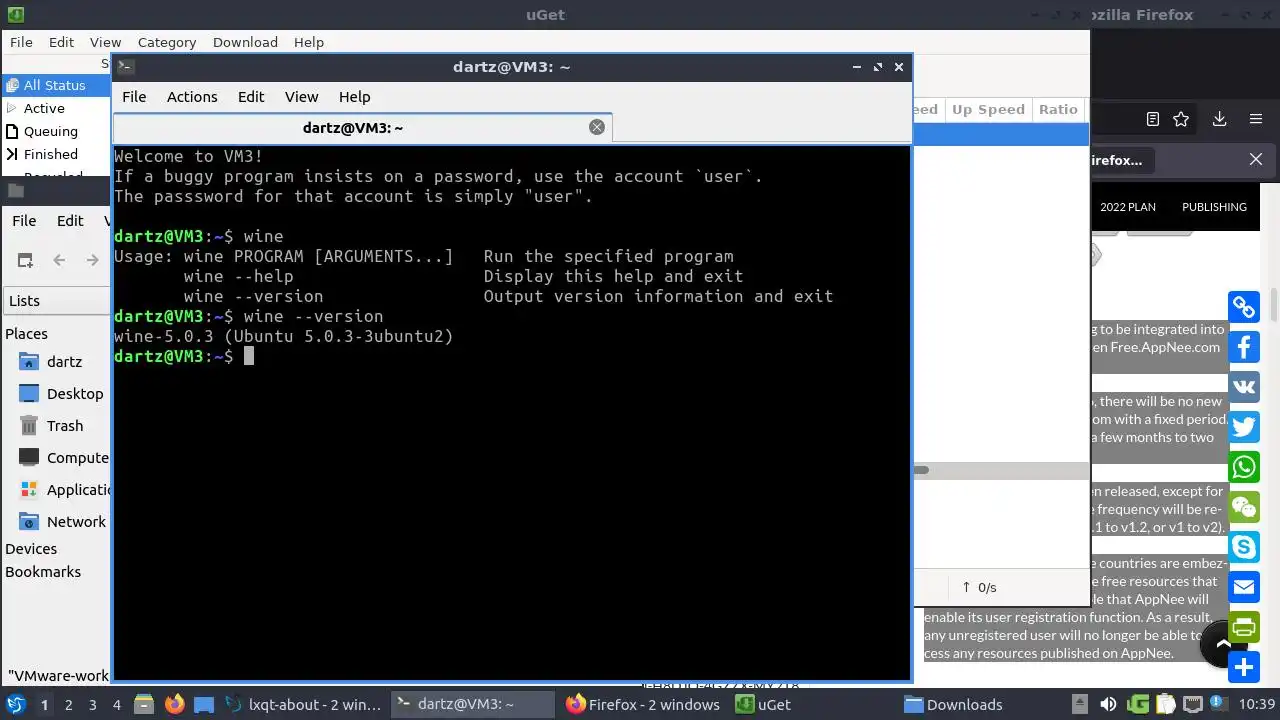Select the dartz@VM3 terminal tab
Viewport: 1280px width, 720px height.
pos(362,128)
